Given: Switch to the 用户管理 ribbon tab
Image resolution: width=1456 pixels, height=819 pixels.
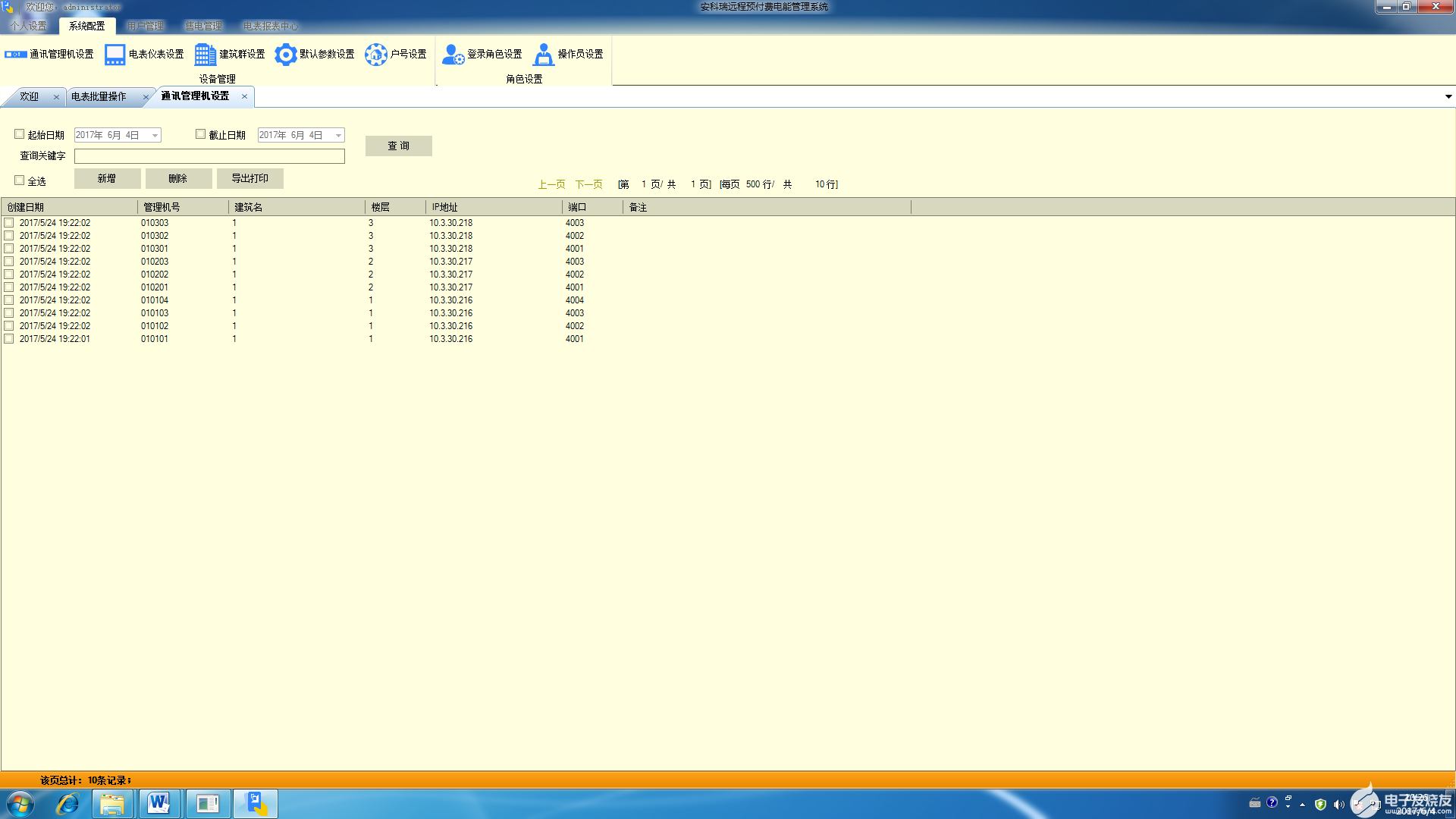Looking at the screenshot, I should [x=145, y=27].
